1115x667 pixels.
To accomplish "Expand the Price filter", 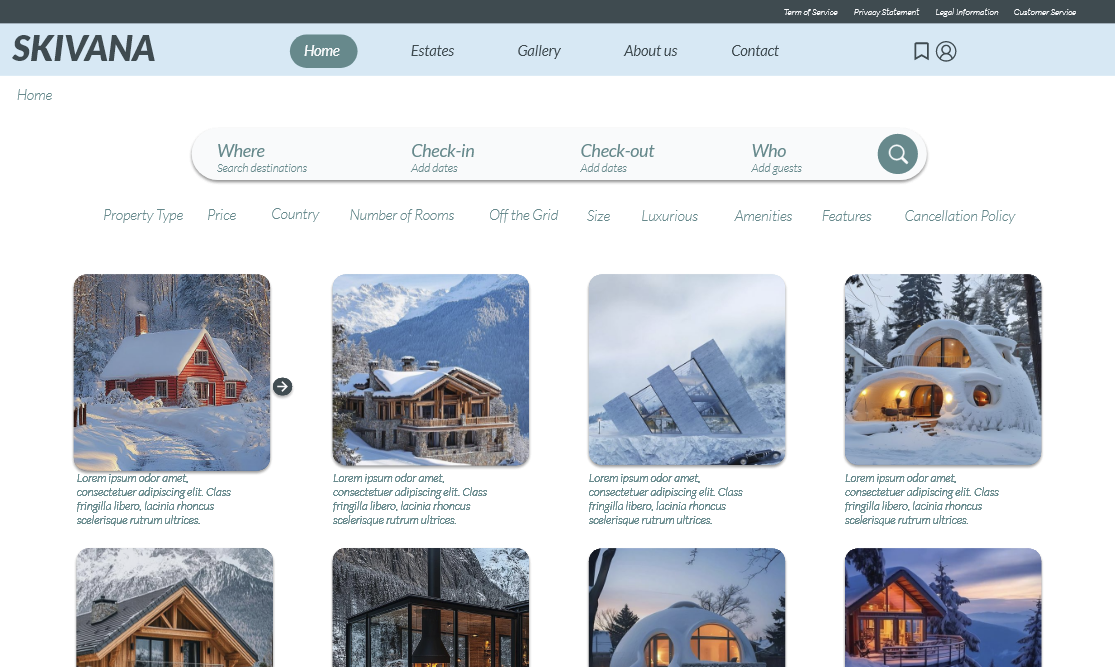I will (x=222, y=216).
